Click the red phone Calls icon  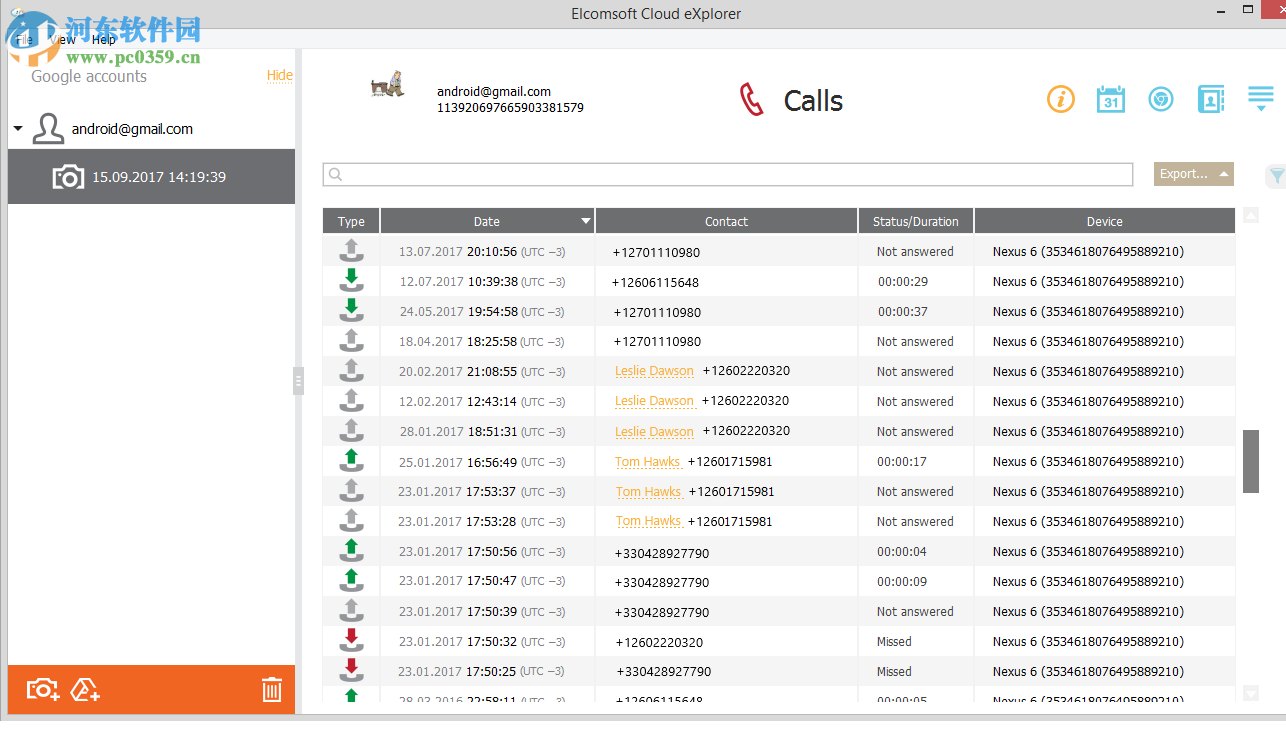751,100
